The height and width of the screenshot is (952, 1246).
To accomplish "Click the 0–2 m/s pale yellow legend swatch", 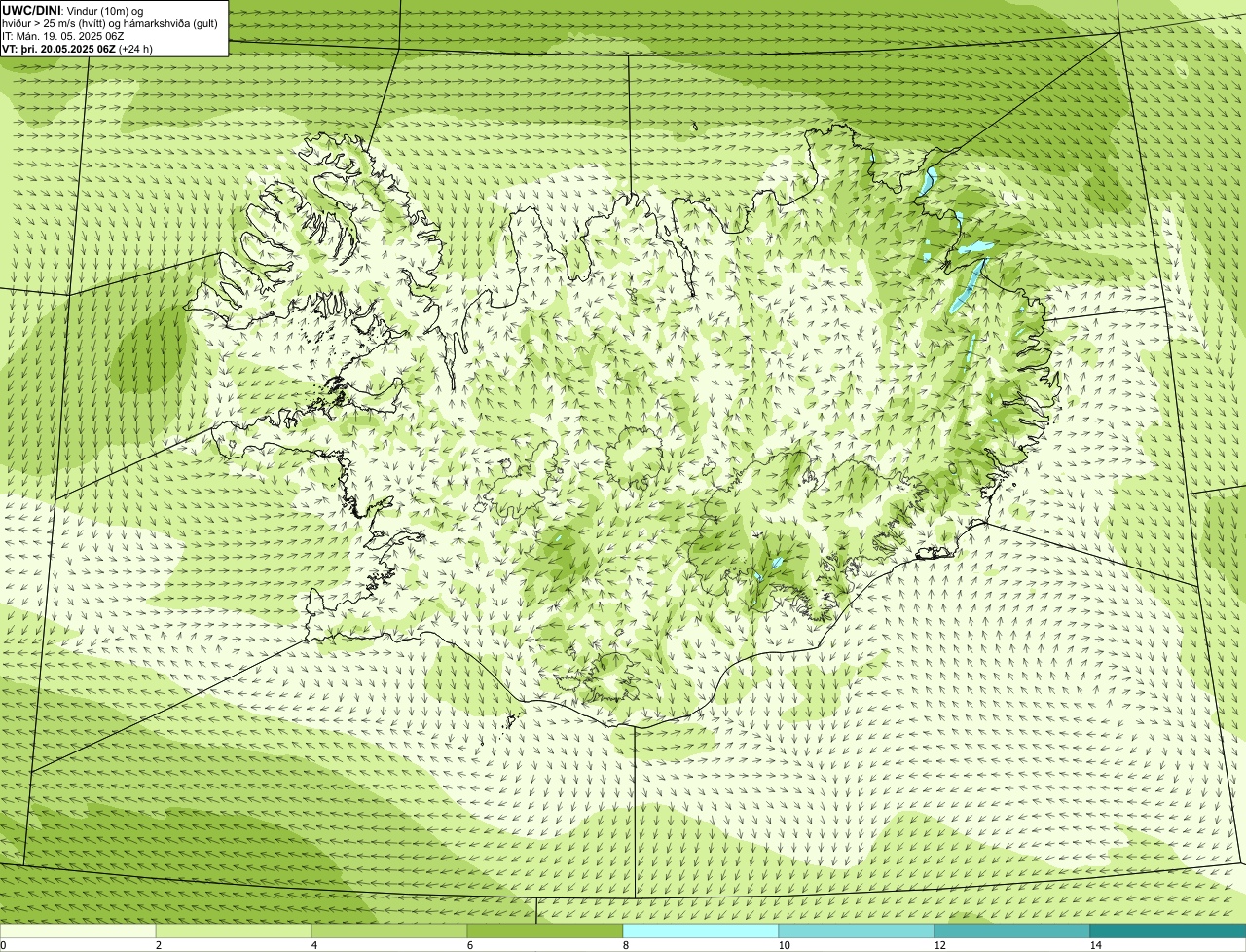I will coord(78,932).
